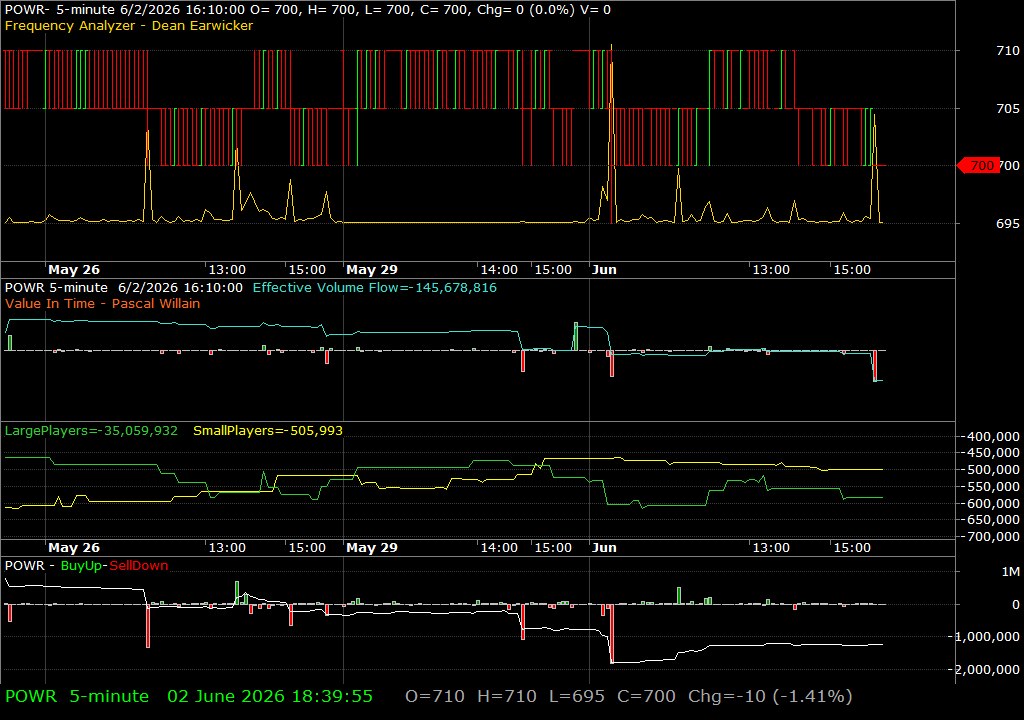Select 'May 26' on the price chart time axis
The image size is (1024, 720).
[x=74, y=270]
